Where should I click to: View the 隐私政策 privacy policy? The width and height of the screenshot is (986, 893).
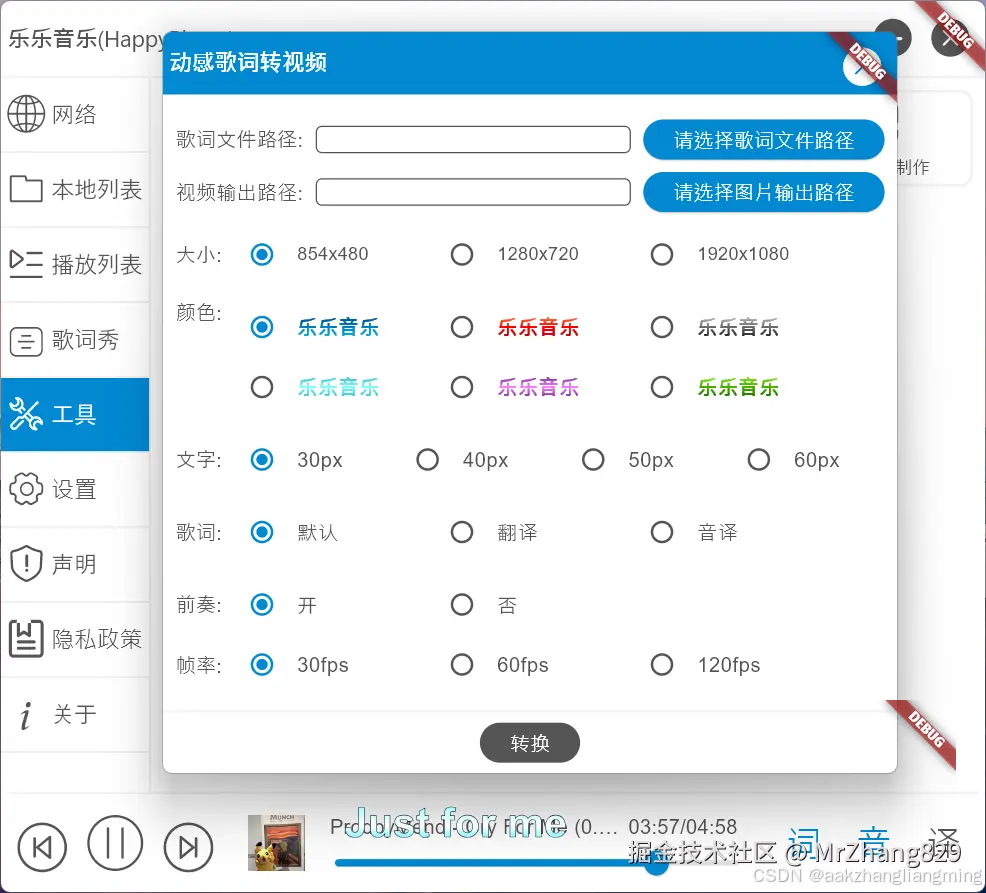[75, 639]
